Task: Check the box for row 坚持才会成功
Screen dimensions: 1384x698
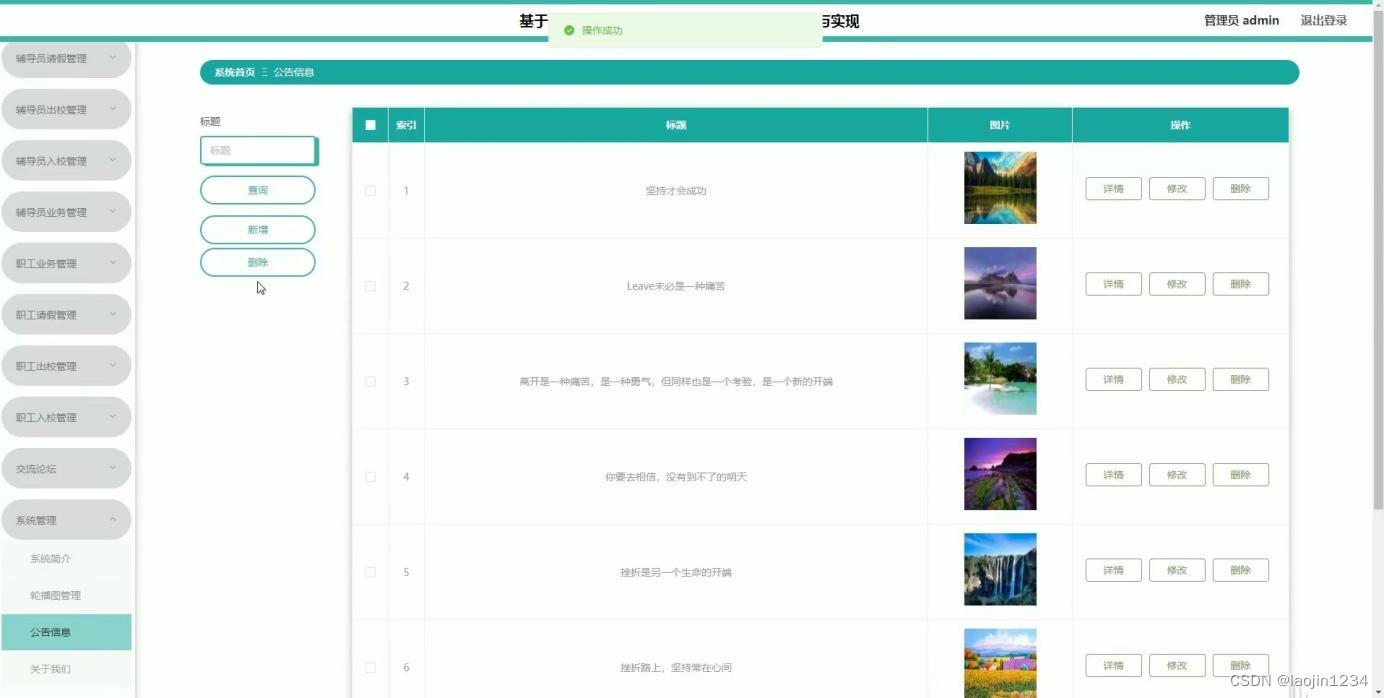Action: point(370,190)
